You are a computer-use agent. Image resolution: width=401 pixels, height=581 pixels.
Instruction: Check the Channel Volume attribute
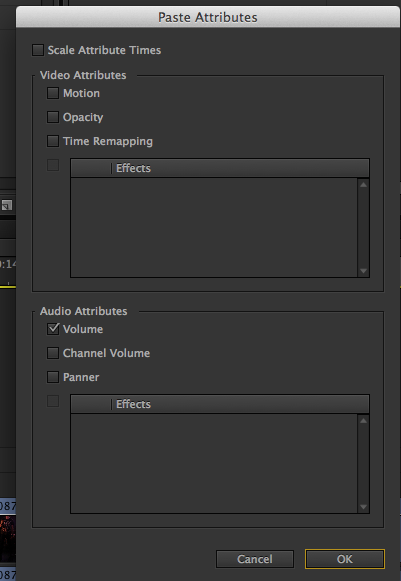[53, 353]
